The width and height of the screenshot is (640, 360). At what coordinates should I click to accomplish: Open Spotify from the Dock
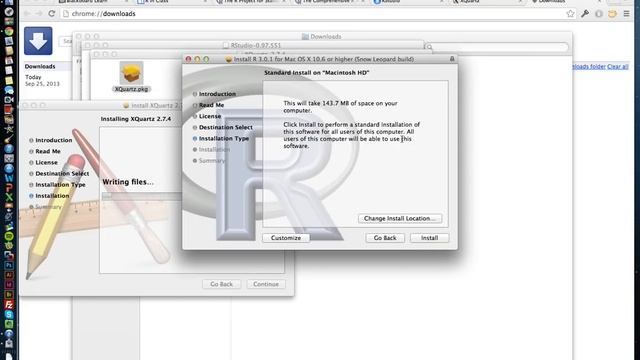tap(9, 236)
